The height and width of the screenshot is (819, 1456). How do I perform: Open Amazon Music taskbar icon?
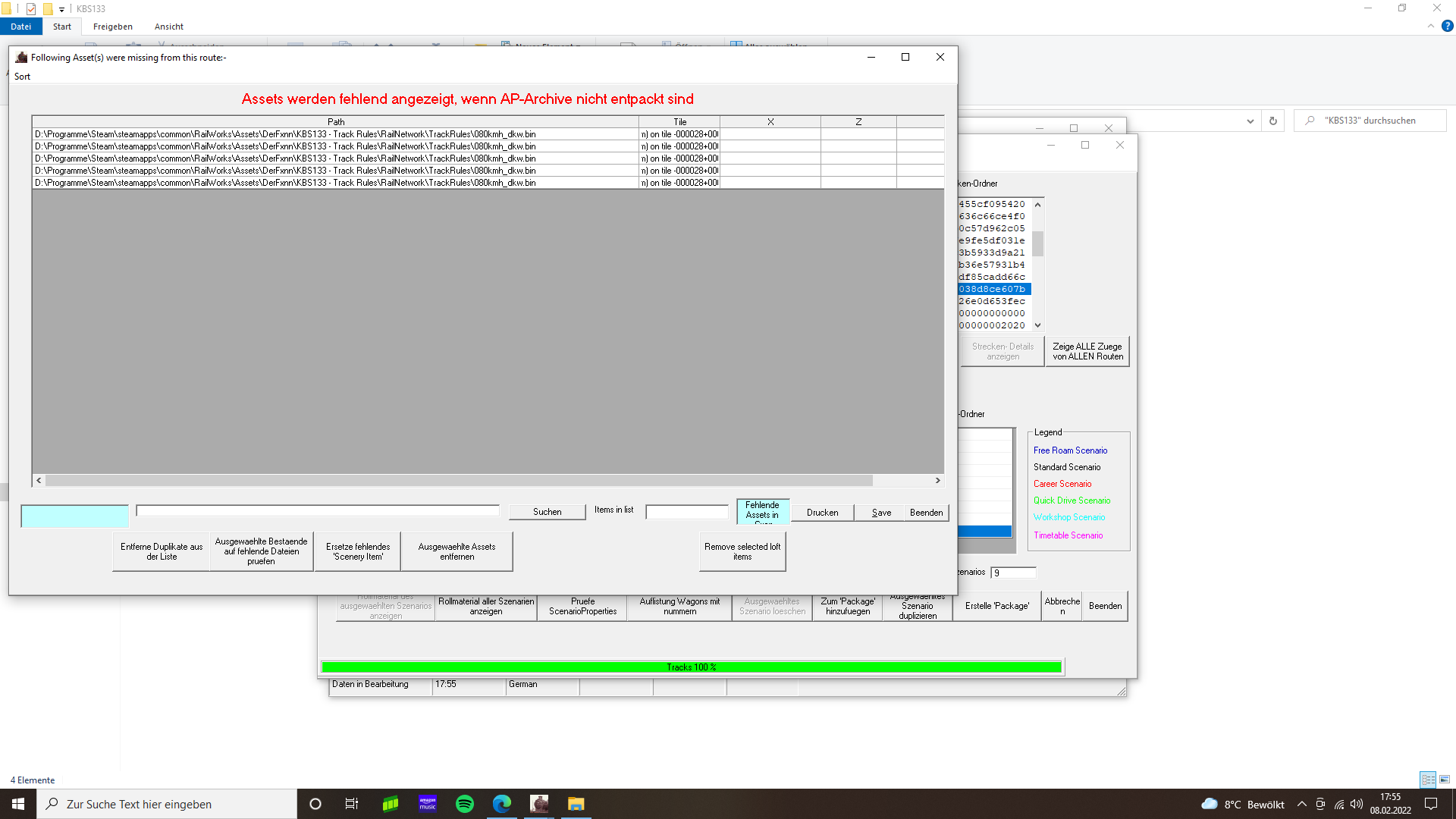coord(428,804)
